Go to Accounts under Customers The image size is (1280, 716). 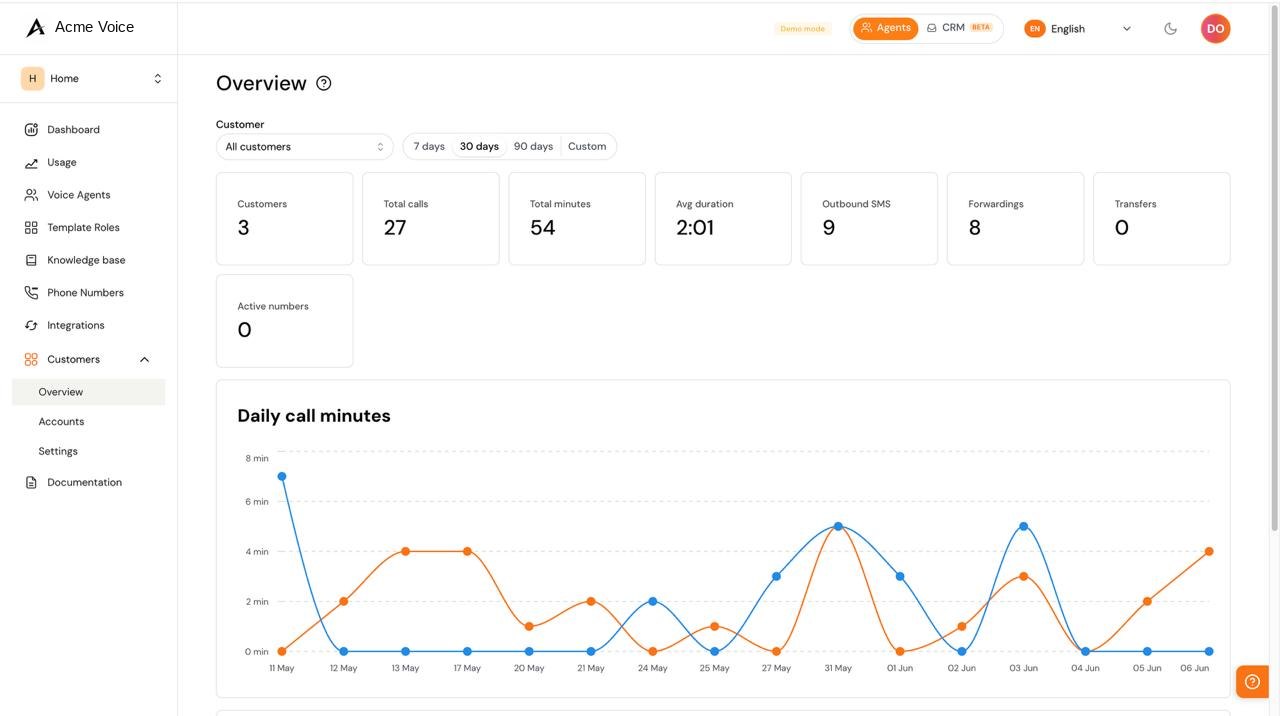pyautogui.click(x=61, y=422)
